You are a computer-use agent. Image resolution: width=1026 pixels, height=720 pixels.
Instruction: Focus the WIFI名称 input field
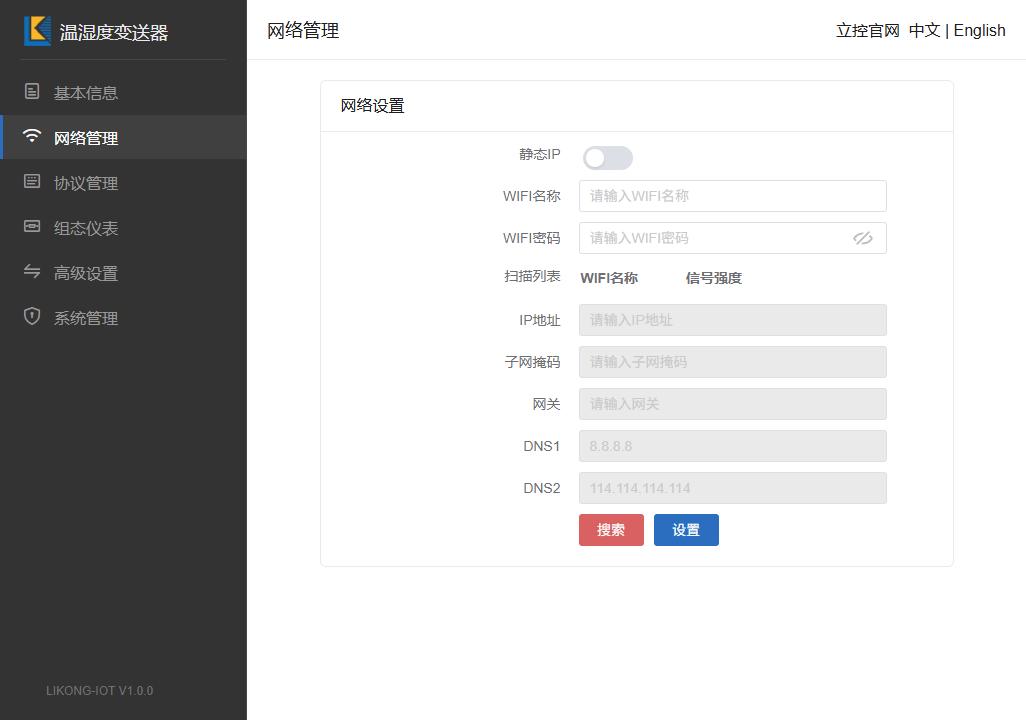coord(733,196)
